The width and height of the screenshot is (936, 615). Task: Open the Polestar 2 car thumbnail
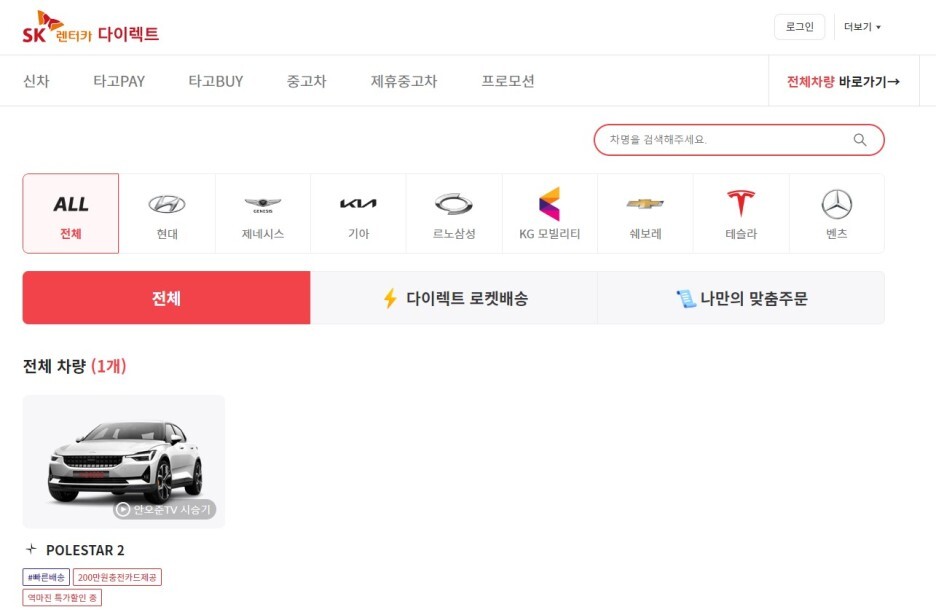pyautogui.click(x=124, y=462)
